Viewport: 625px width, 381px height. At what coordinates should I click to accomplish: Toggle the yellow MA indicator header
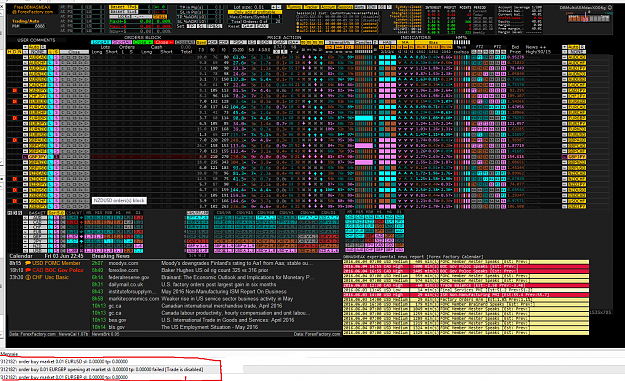406,42
